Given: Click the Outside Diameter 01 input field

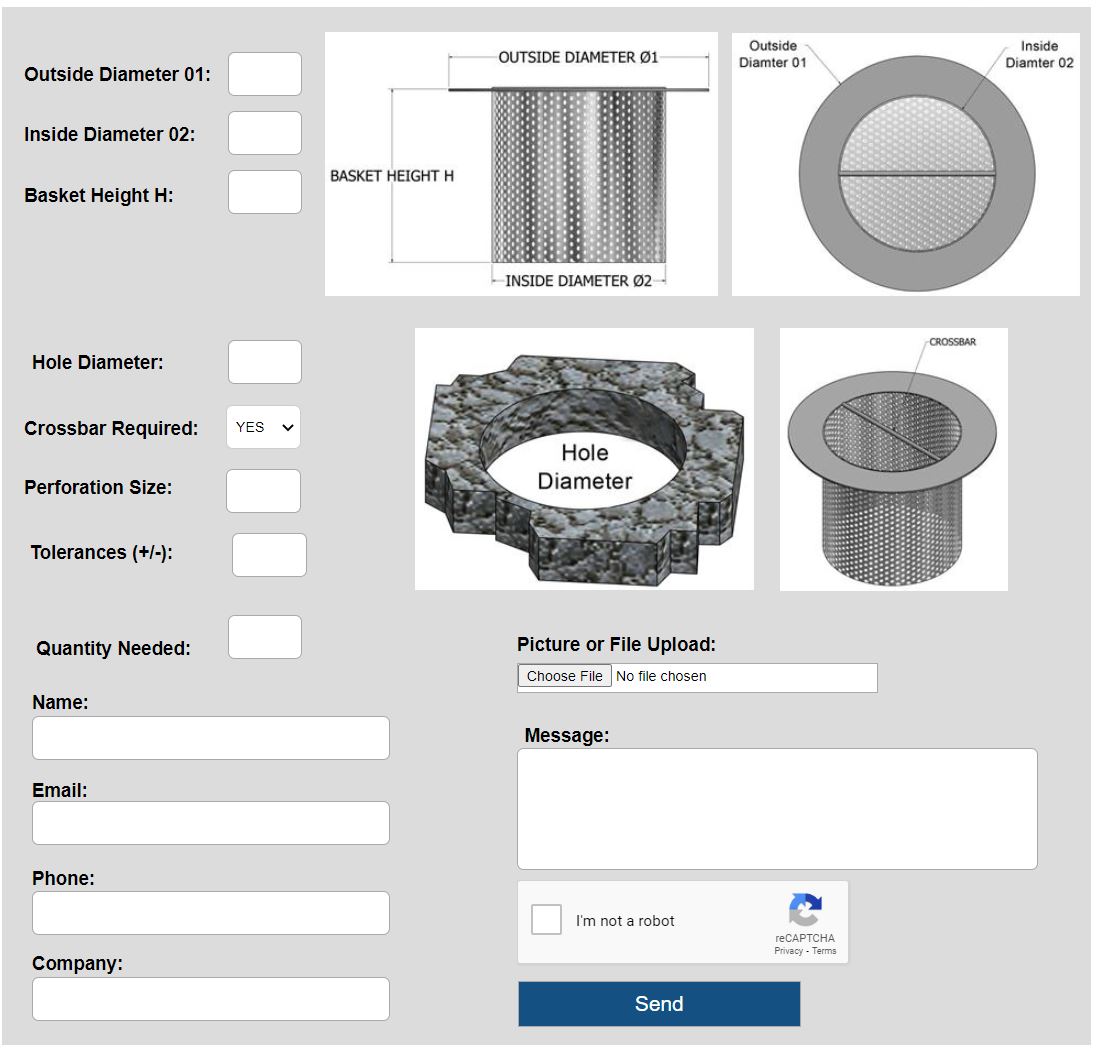Looking at the screenshot, I should [265, 74].
